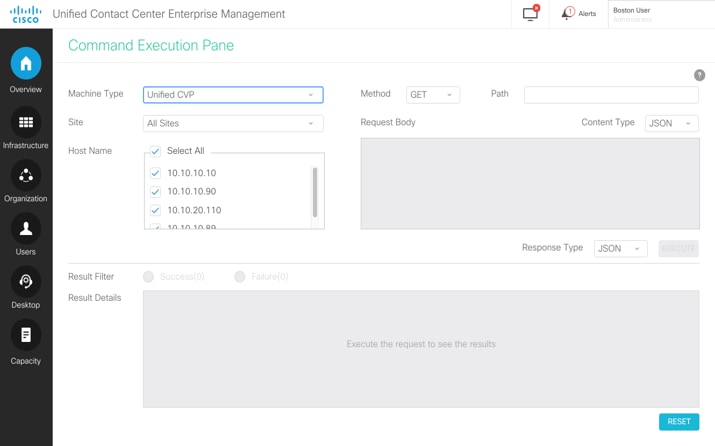Click the Capacity label in sidebar
The image size is (715, 446).
[26, 361]
